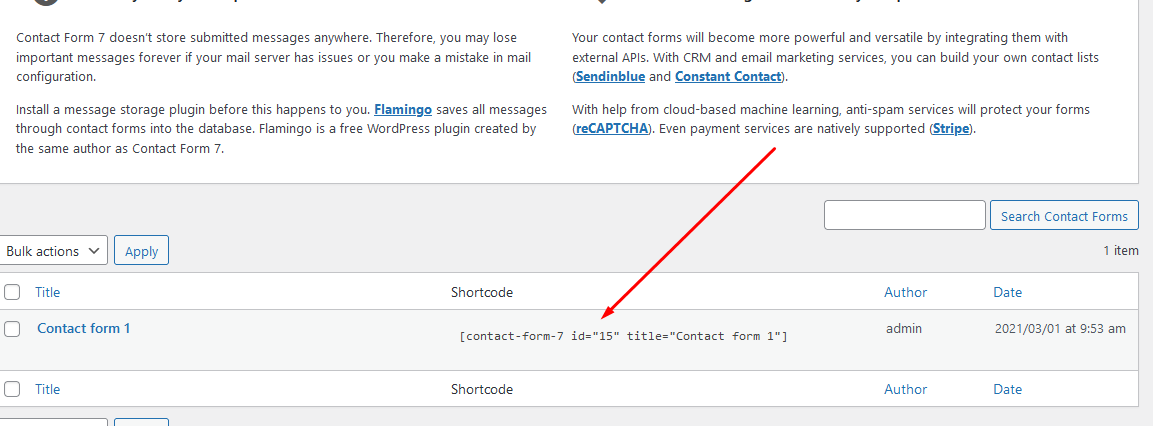Open the Flamingo plugin link
1153x426 pixels.
click(403, 110)
